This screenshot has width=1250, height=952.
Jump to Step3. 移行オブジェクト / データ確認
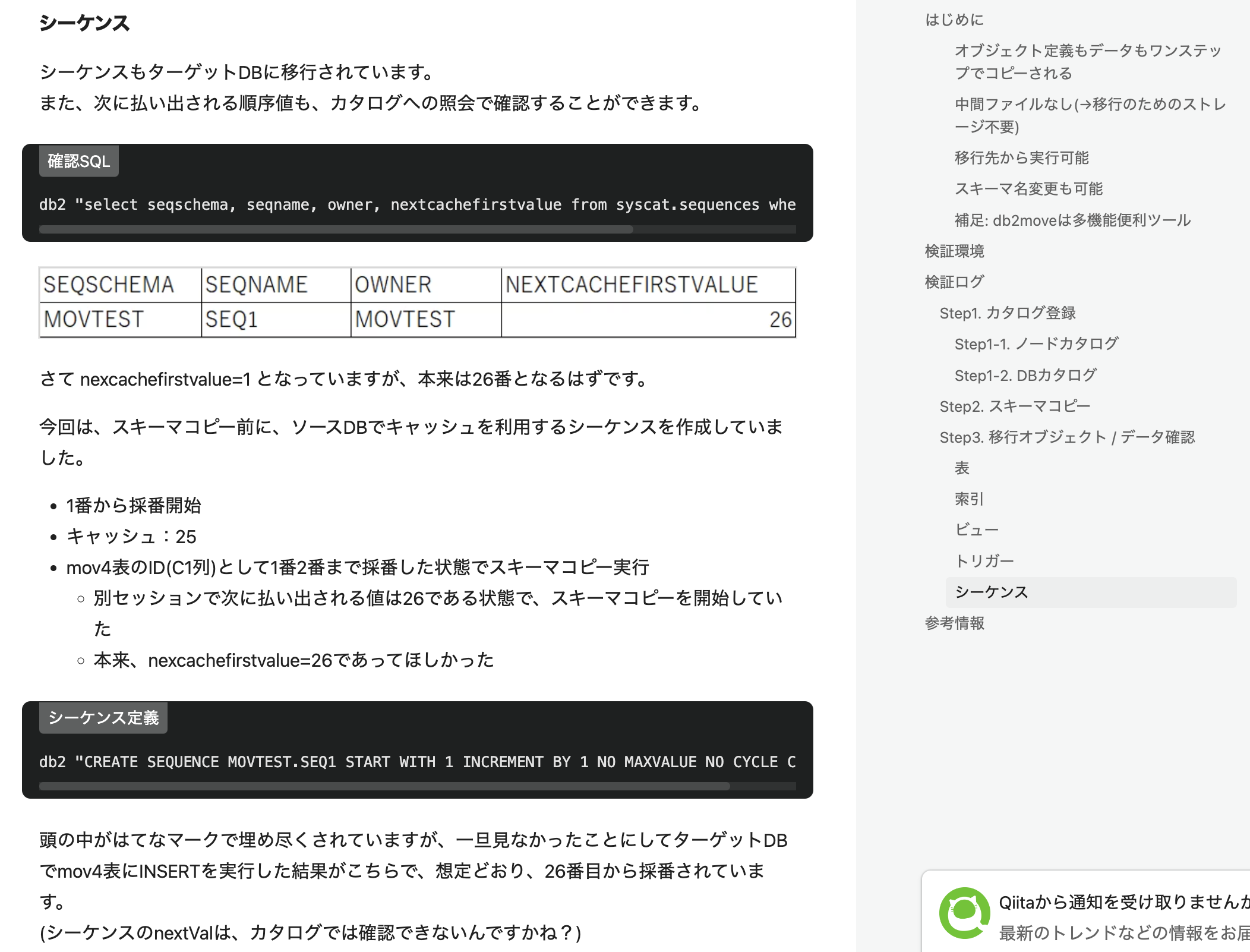click(x=1067, y=437)
